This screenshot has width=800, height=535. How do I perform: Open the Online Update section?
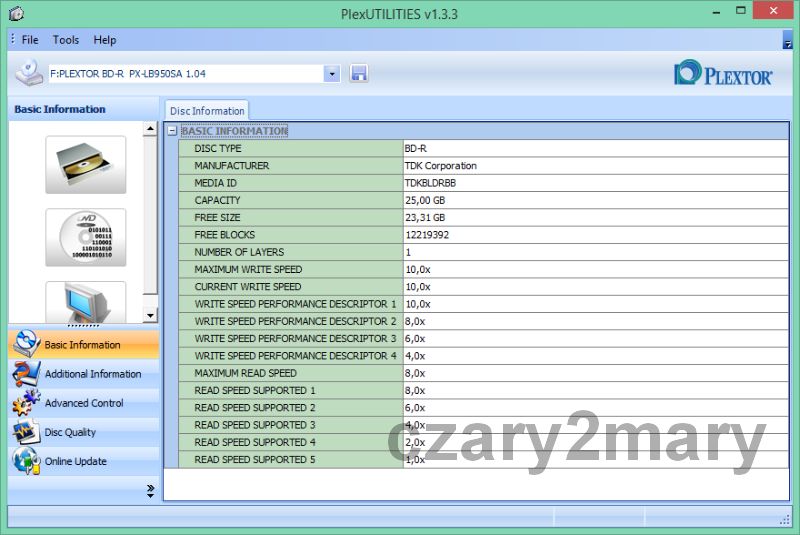(84, 461)
